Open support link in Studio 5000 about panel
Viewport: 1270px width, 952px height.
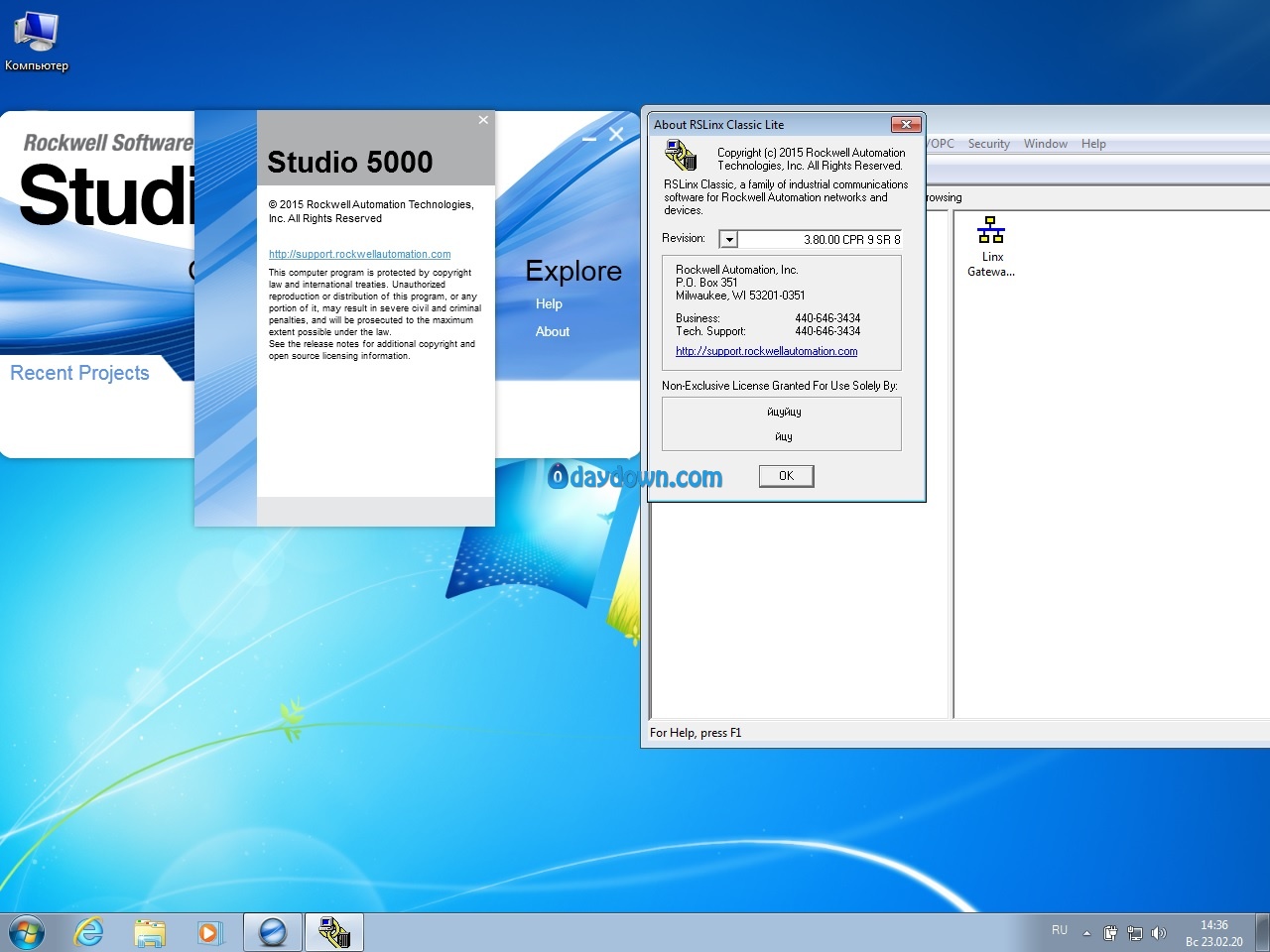coord(360,254)
